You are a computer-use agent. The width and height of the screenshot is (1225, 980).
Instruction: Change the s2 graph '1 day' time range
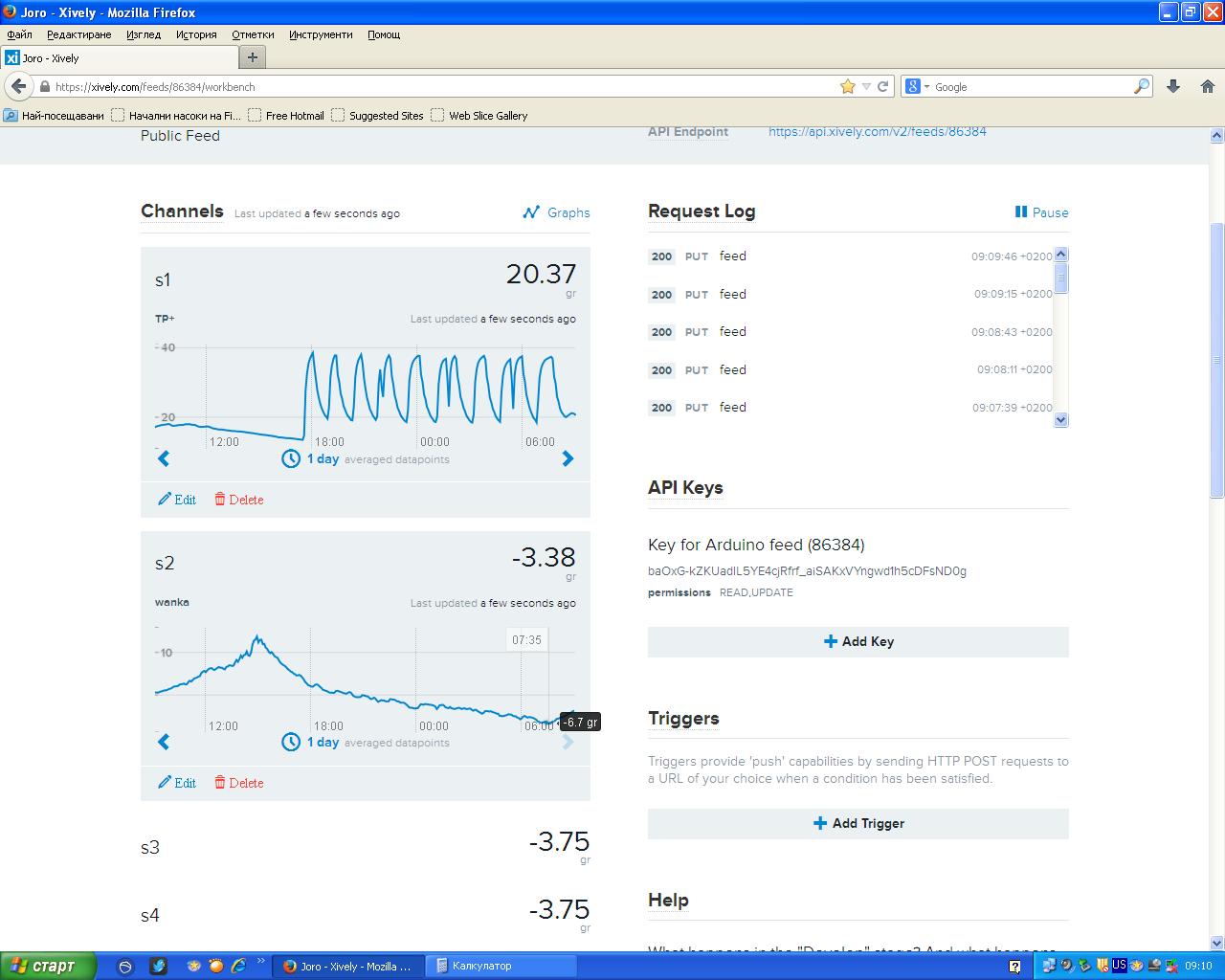coord(323,743)
